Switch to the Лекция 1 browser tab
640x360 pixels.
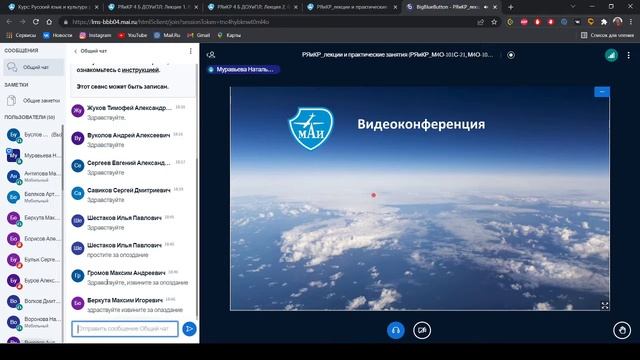(x=153, y=7)
